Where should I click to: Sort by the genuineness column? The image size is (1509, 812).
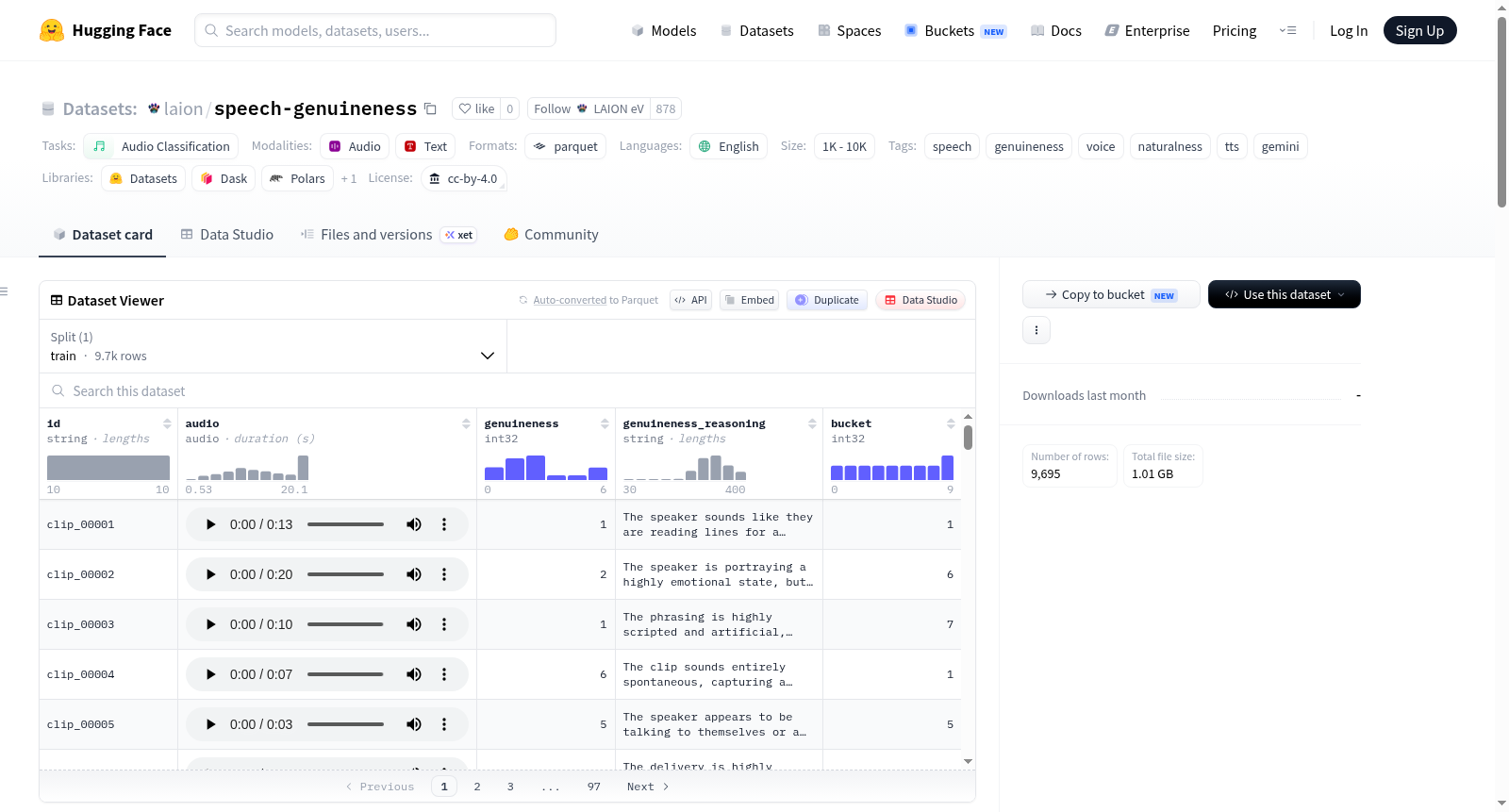605,424
